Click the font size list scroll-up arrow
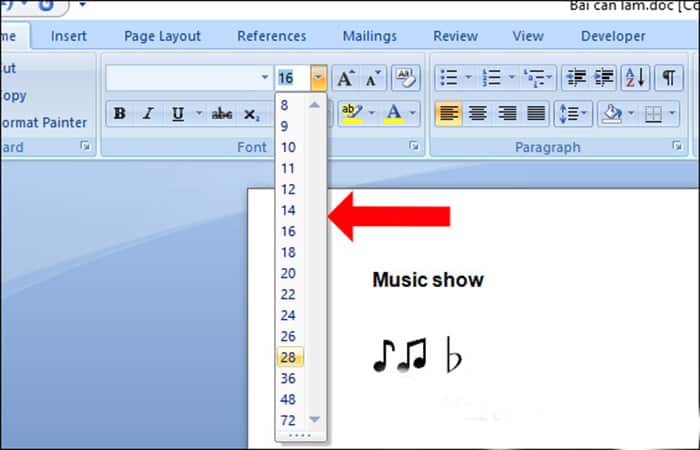The width and height of the screenshot is (700, 450). 315,105
